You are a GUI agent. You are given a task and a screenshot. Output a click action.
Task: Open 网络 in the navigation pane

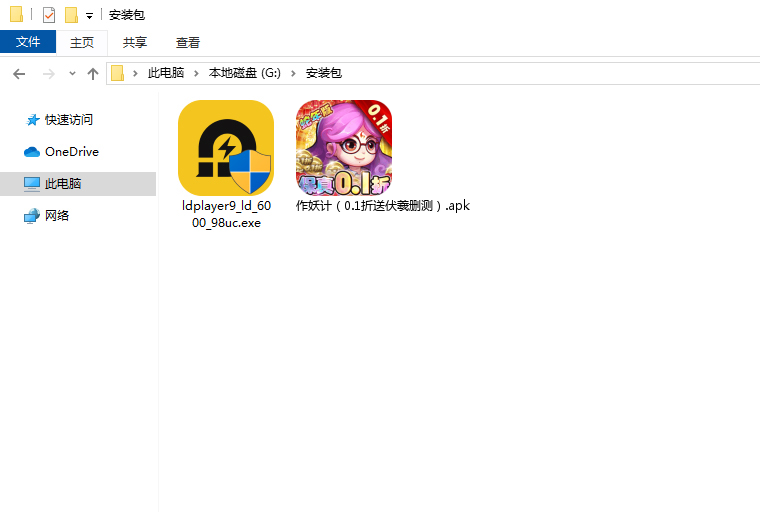click(57, 215)
